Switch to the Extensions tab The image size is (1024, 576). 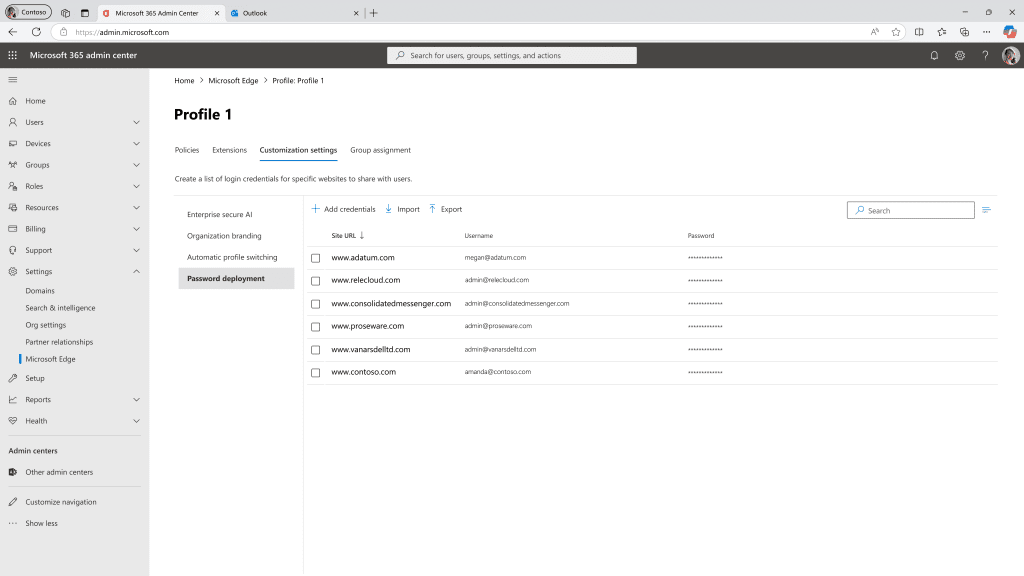(x=229, y=150)
